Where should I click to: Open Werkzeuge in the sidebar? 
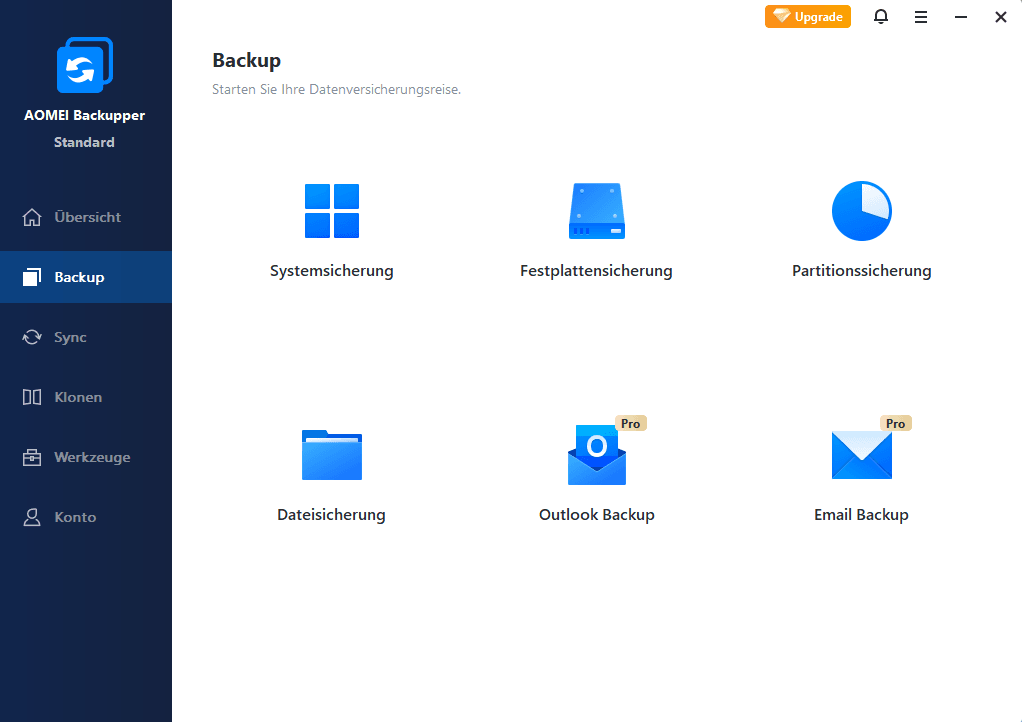point(91,457)
